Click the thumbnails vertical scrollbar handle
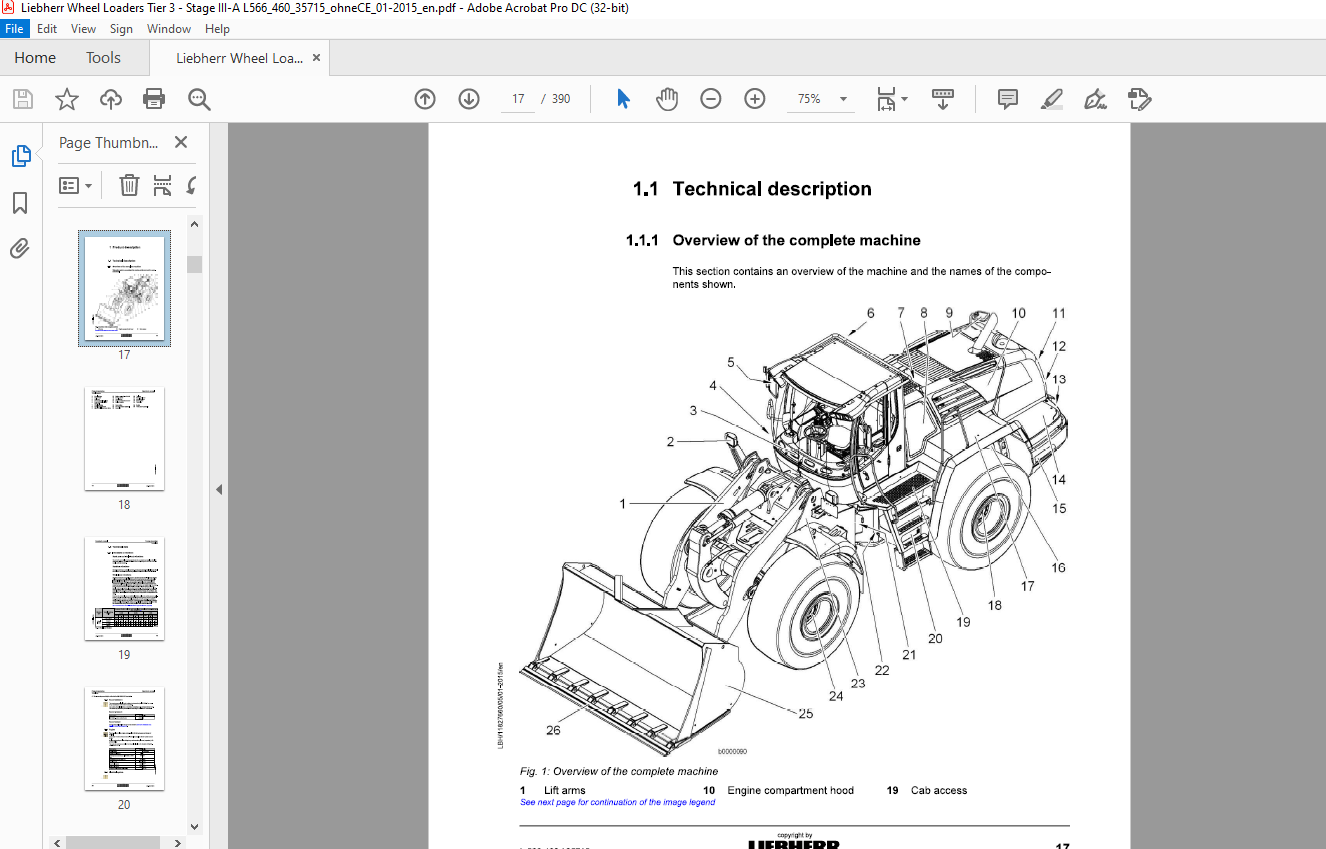The height and width of the screenshot is (849, 1326). 195,264
